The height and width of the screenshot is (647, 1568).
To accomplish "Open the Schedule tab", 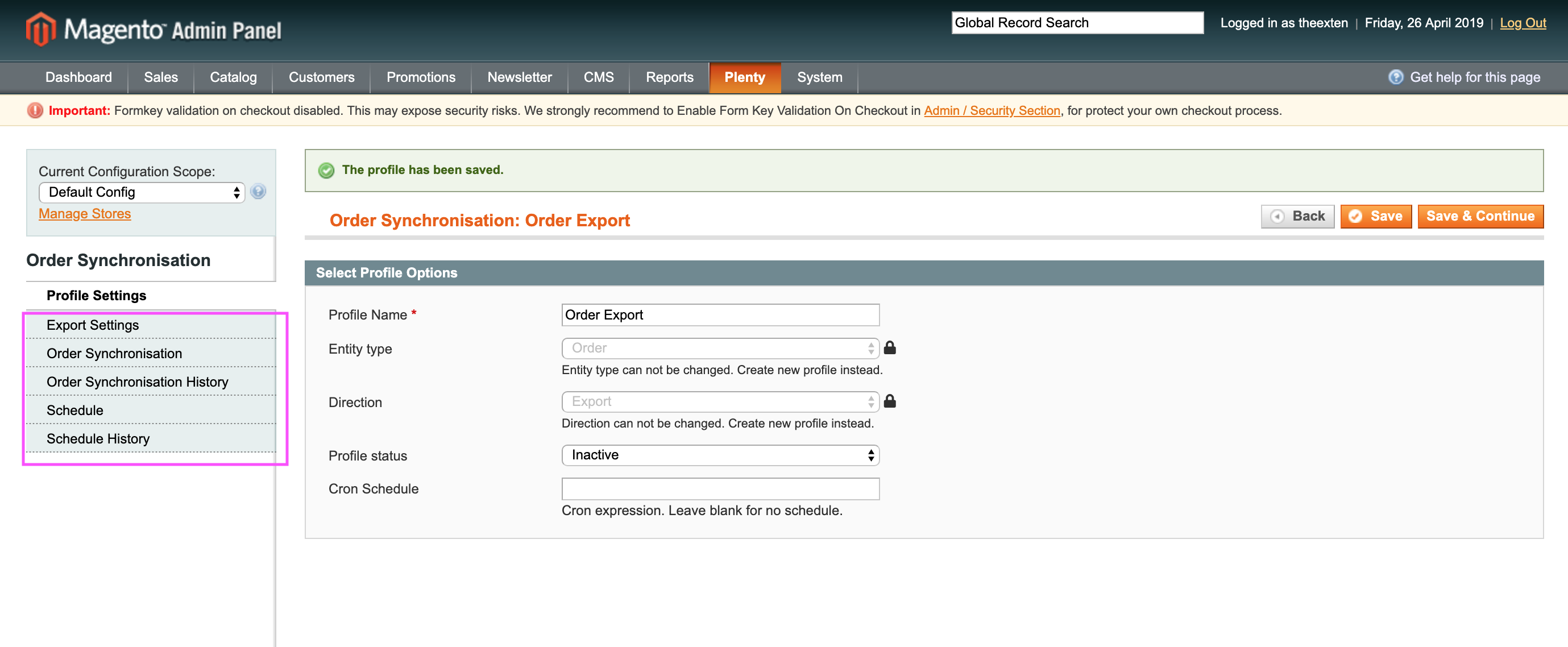I will (151, 410).
